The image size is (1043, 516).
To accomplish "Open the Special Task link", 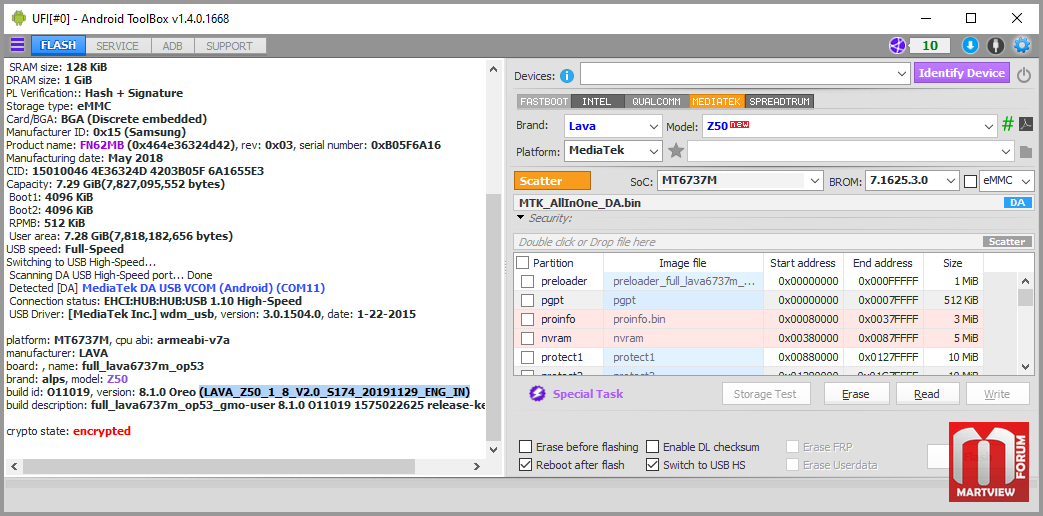I will point(588,394).
